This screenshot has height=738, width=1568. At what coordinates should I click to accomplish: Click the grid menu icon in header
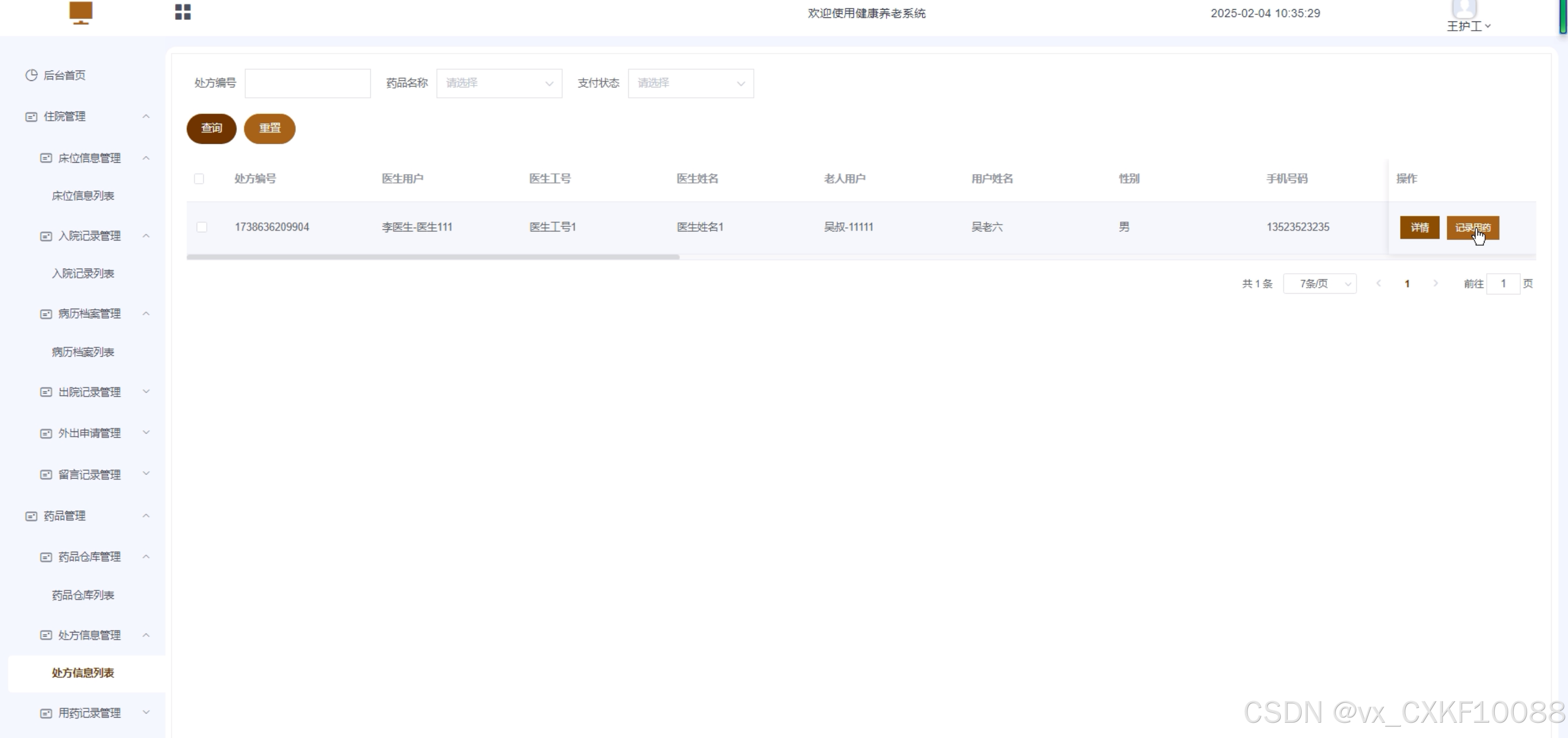(x=183, y=12)
